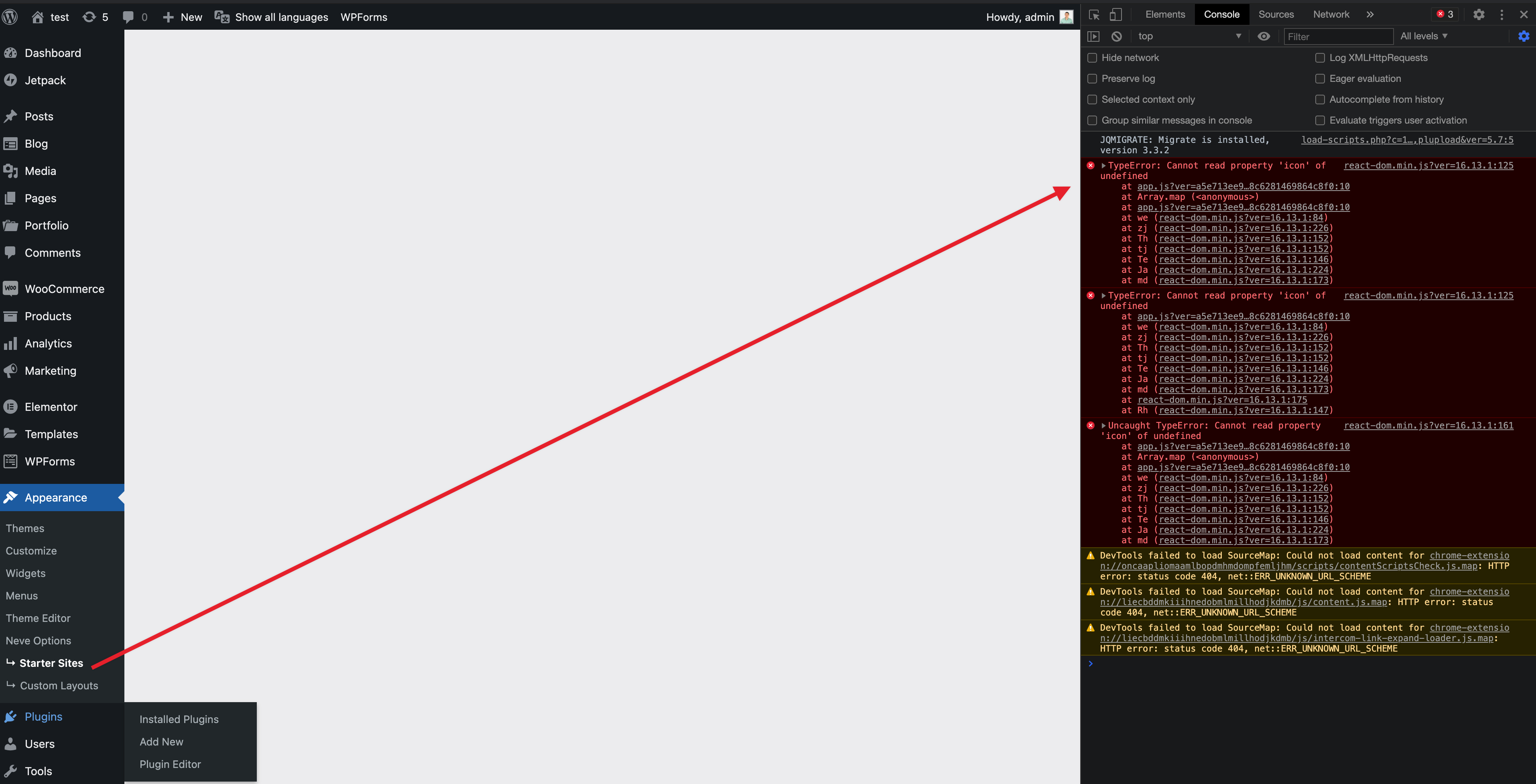Create a live expression with eye icon
1536x784 pixels.
[x=1264, y=37]
